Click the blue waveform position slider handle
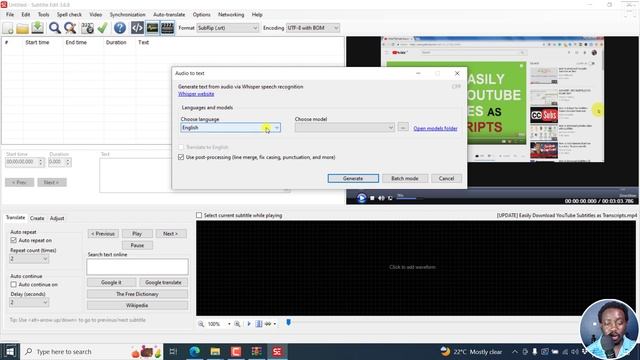640x360 pixels. [x=289, y=323]
